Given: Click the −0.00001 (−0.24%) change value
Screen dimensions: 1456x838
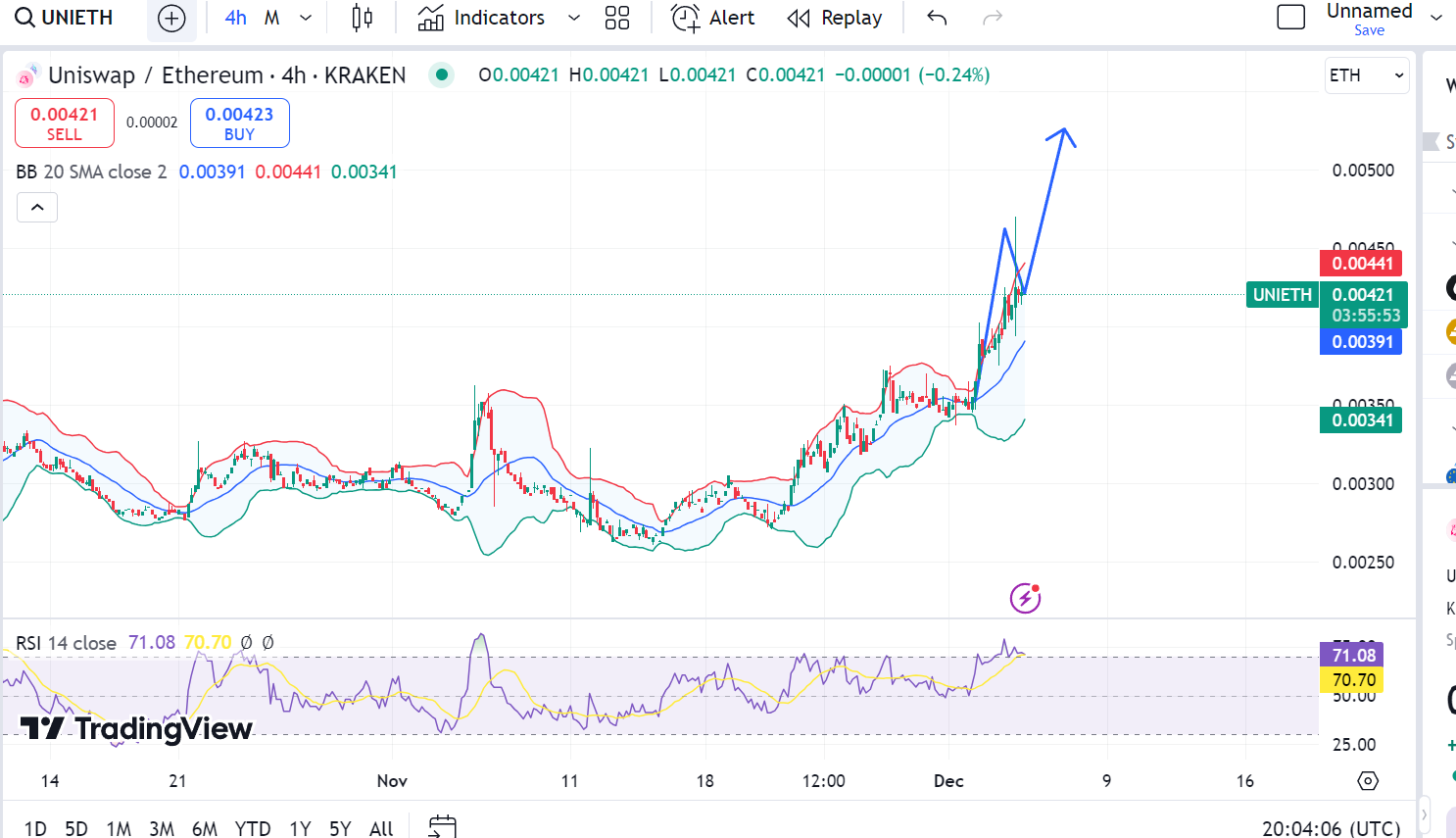Looking at the screenshot, I should click(912, 74).
